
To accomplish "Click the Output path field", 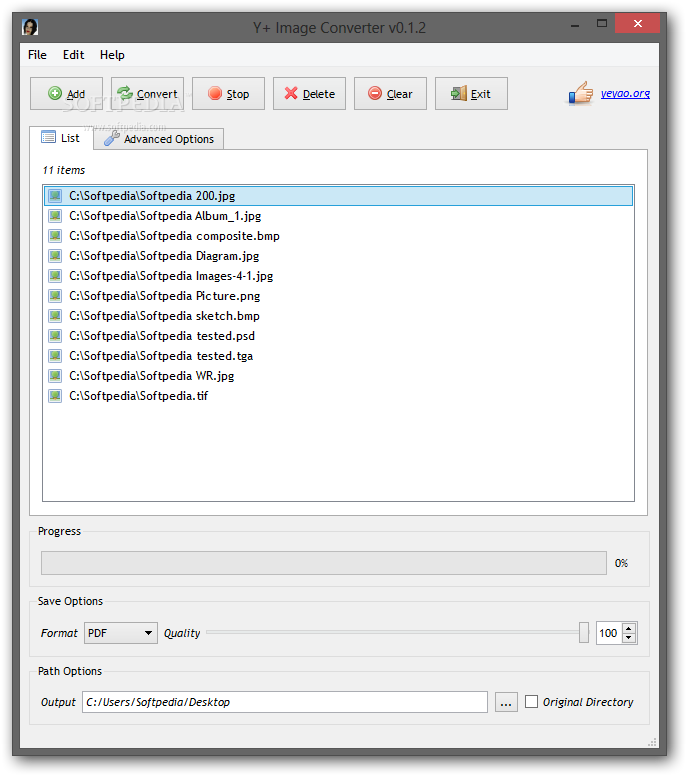I will (x=285, y=702).
